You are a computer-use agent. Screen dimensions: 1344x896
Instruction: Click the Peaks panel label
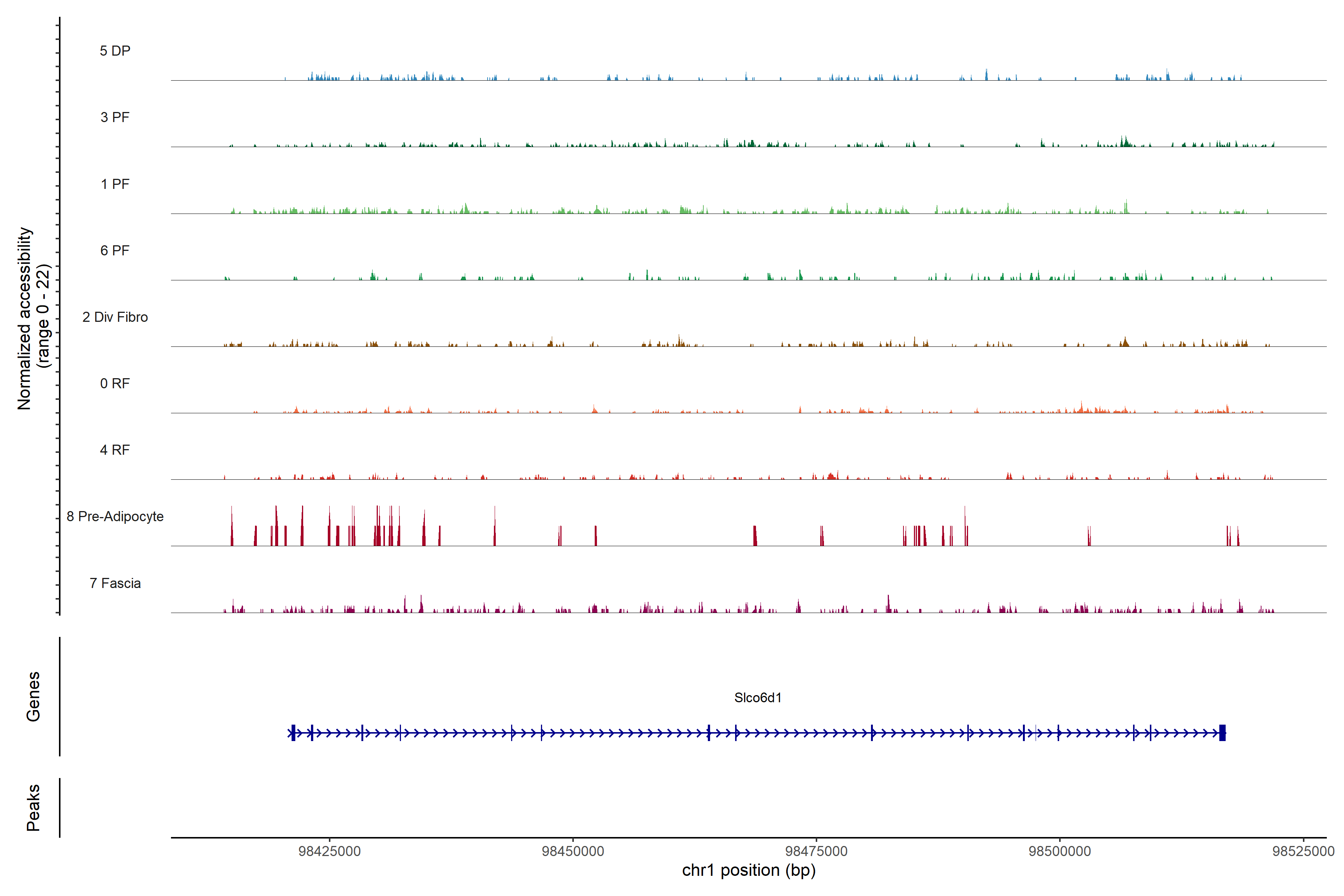coord(33,808)
